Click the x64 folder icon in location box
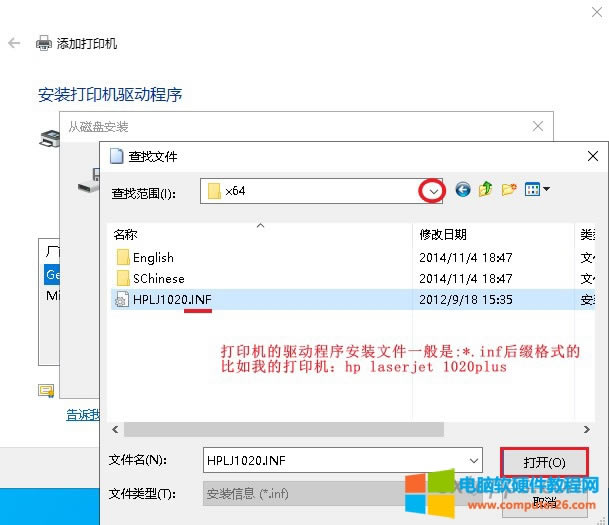Screen dimensions: 609x525 (214, 191)
